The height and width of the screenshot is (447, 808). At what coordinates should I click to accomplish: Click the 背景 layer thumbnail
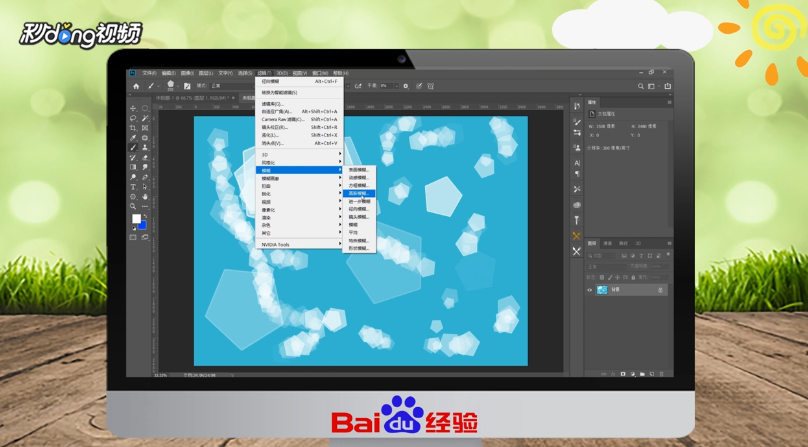[x=602, y=290]
